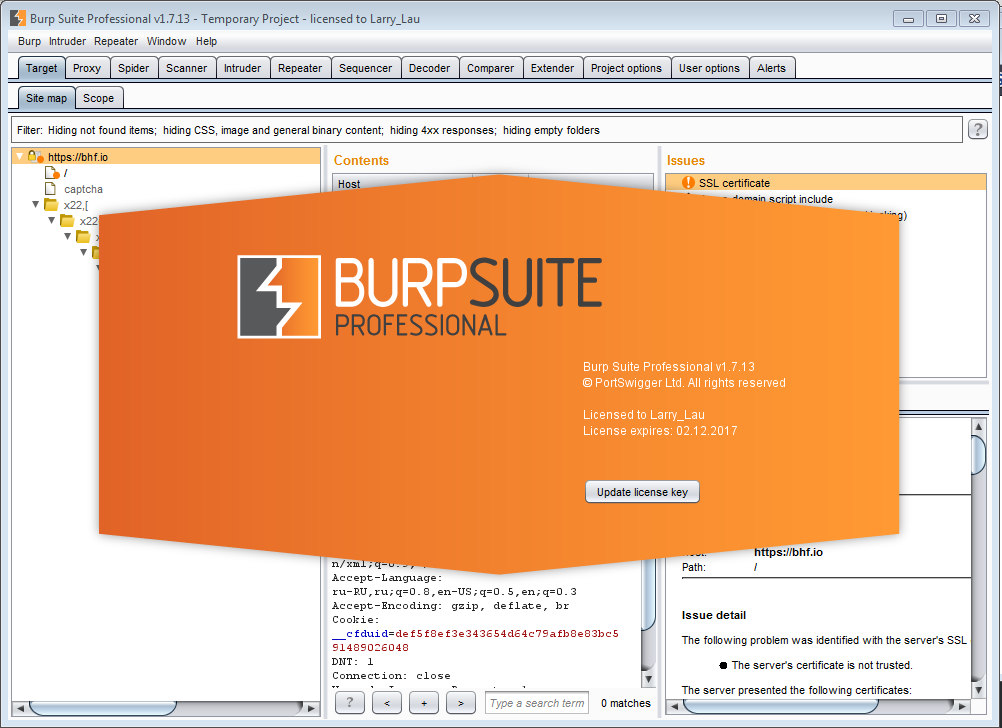This screenshot has height=728, width=1002.
Task: Click the search help '?' button in request panel
Action: 349,703
